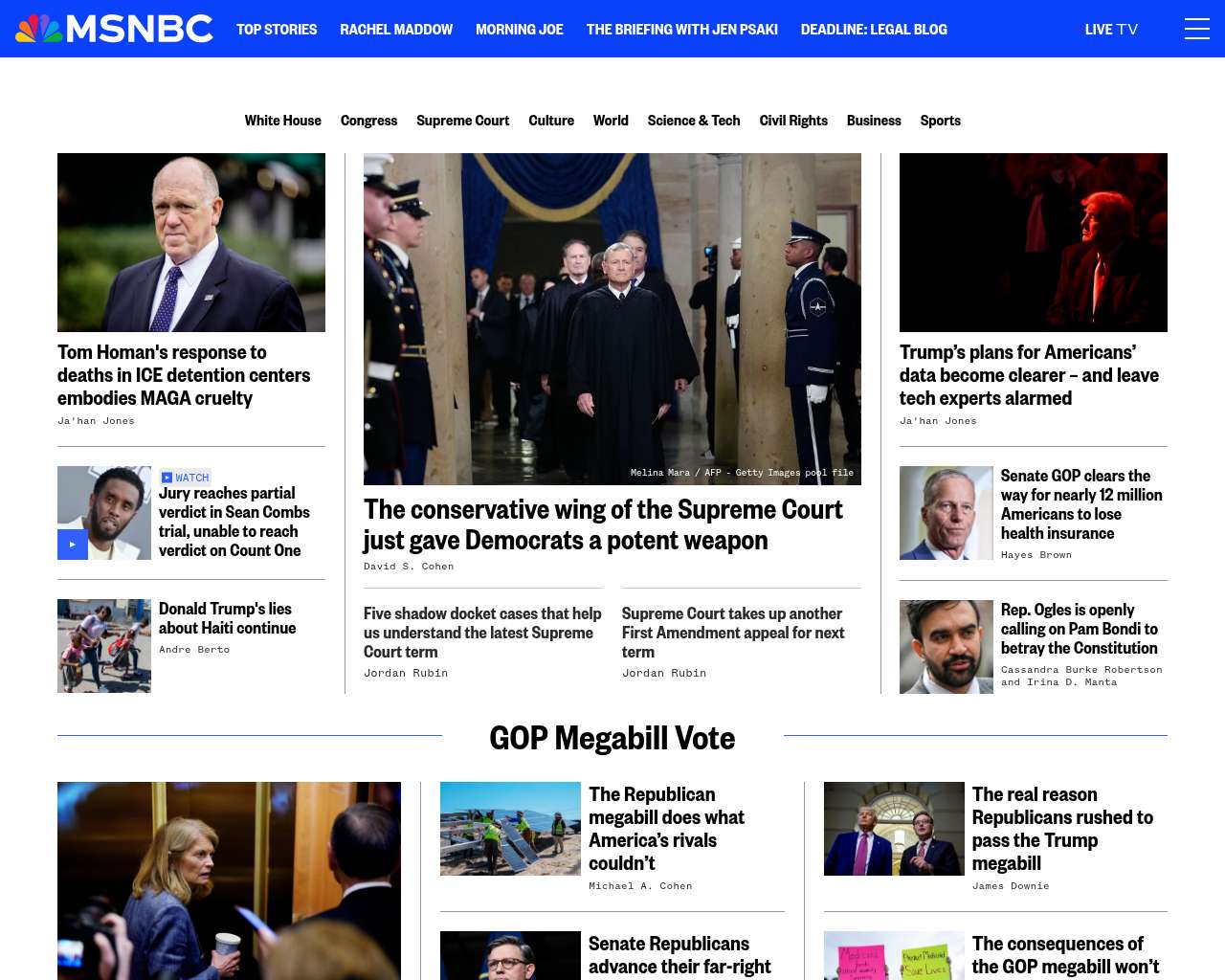
Task: Read conservative wing Supreme Court headline
Action: 603,524
